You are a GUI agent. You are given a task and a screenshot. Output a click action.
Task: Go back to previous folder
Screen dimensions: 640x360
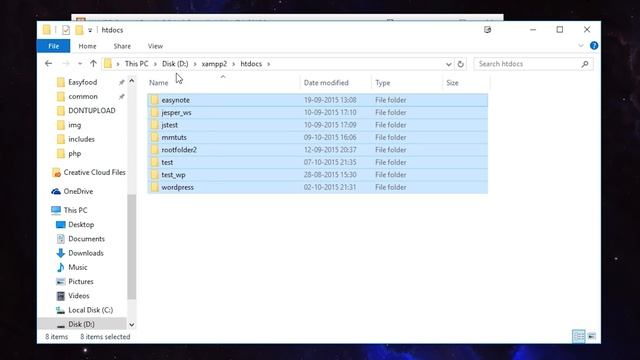click(49, 64)
